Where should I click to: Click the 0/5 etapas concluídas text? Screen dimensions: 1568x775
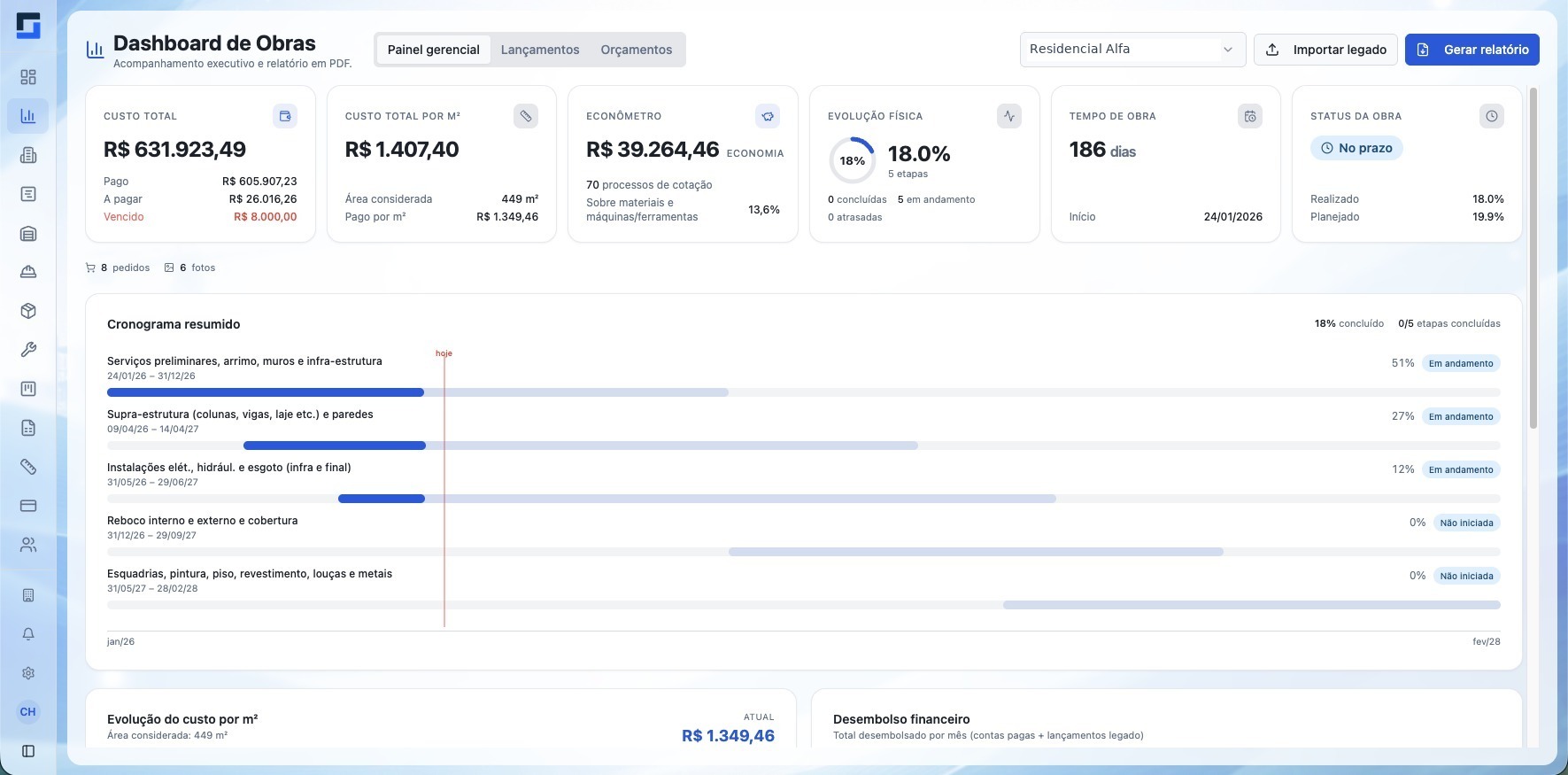pos(1449,324)
